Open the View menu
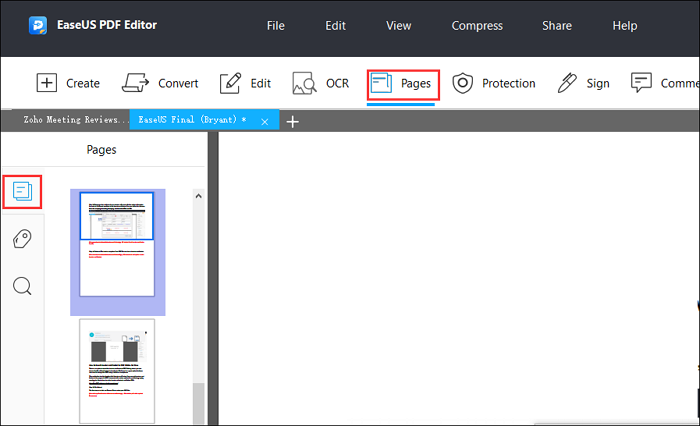This screenshot has width=700, height=426. [398, 26]
